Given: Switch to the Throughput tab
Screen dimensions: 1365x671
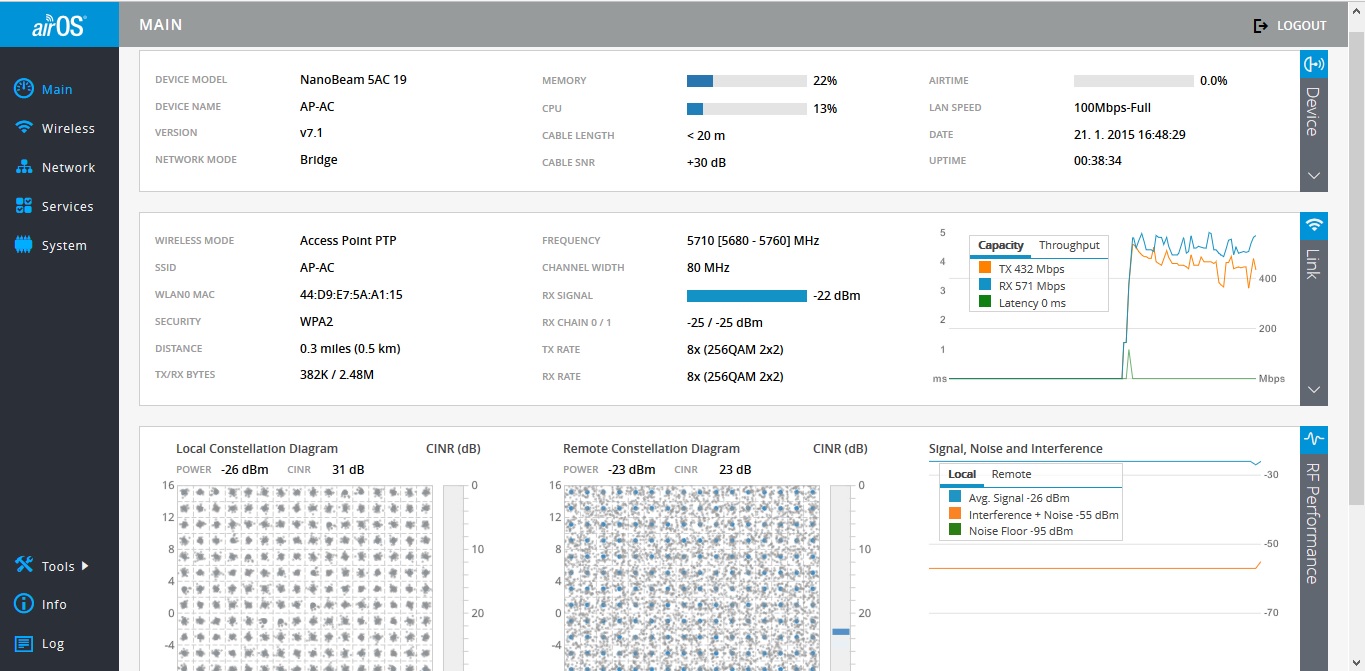Looking at the screenshot, I should click(1068, 245).
